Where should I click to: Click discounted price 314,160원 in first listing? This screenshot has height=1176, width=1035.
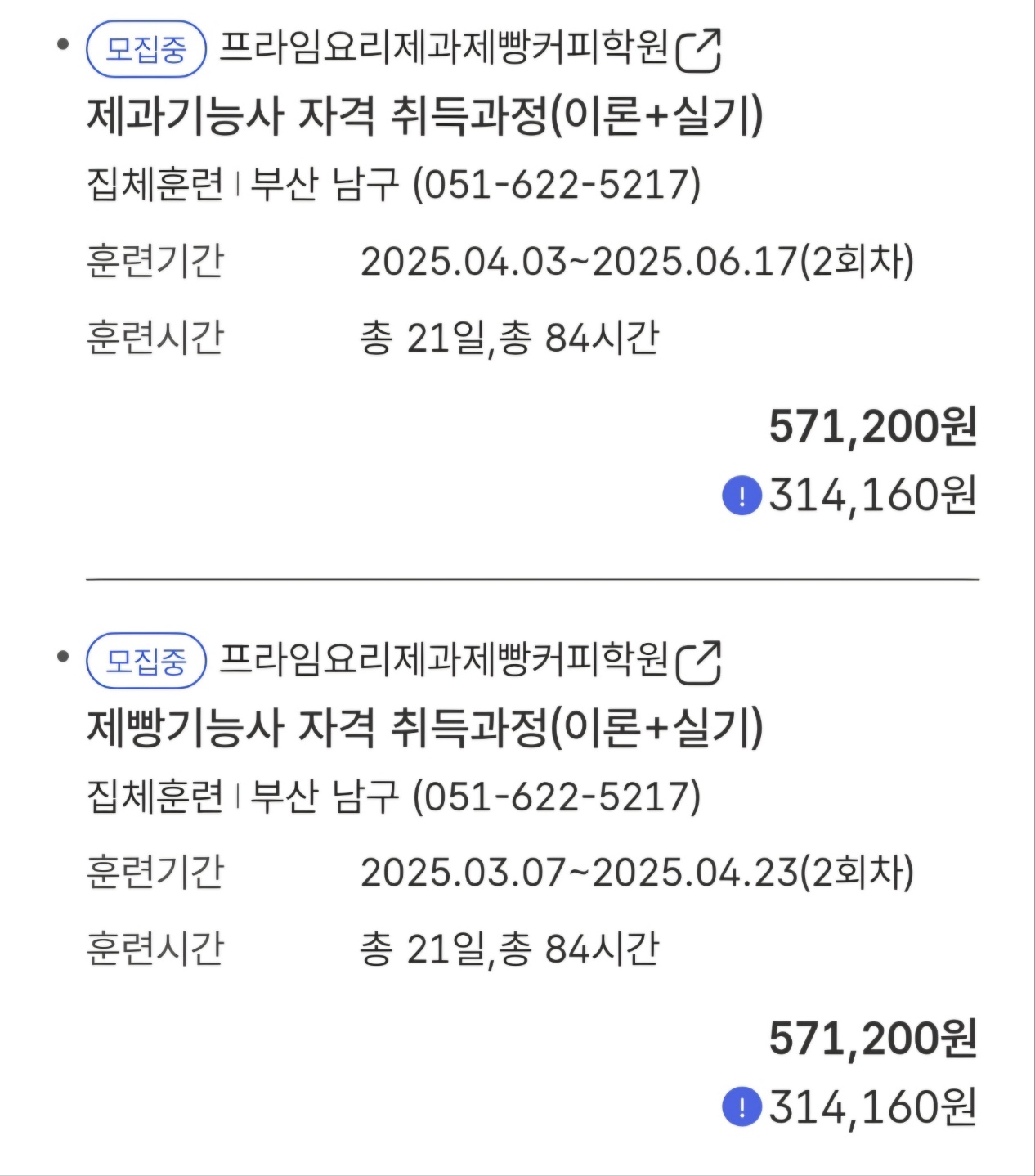coord(873,496)
